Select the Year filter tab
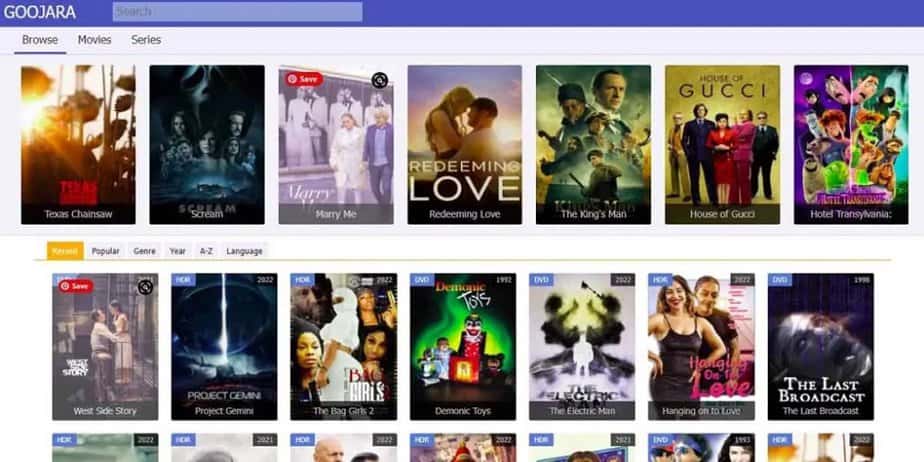 point(177,251)
